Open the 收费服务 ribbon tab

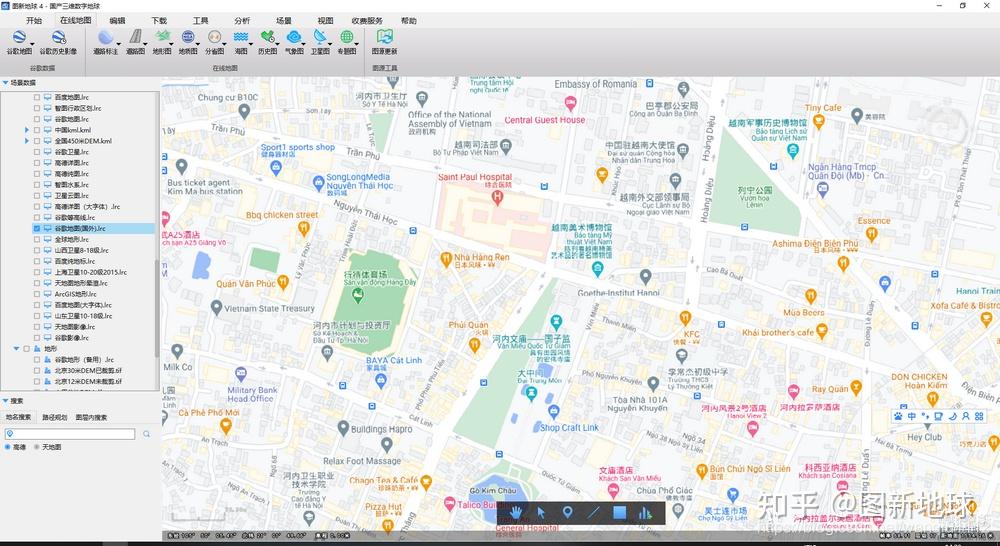click(367, 21)
